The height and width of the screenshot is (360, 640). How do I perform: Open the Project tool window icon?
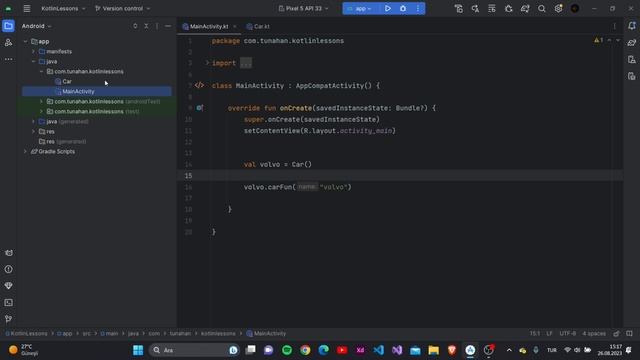[x=8, y=26]
